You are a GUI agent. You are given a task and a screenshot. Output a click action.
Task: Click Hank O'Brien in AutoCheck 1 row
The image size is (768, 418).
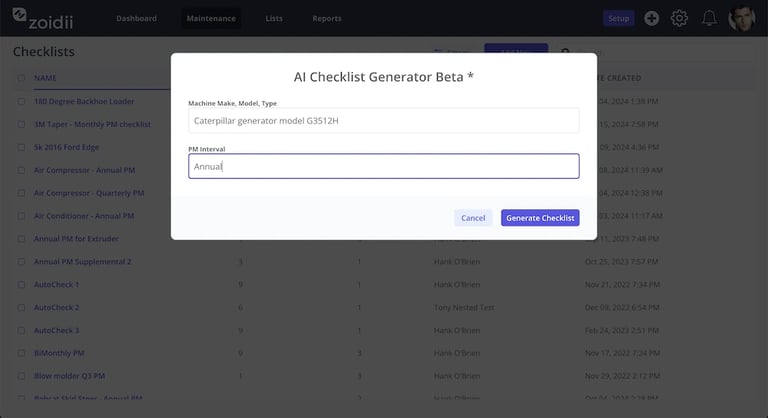456,284
